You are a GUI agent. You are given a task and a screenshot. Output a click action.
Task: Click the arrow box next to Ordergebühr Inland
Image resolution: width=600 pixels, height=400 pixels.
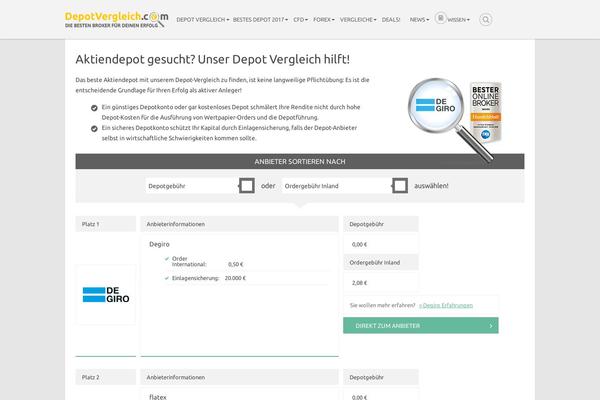click(400, 186)
